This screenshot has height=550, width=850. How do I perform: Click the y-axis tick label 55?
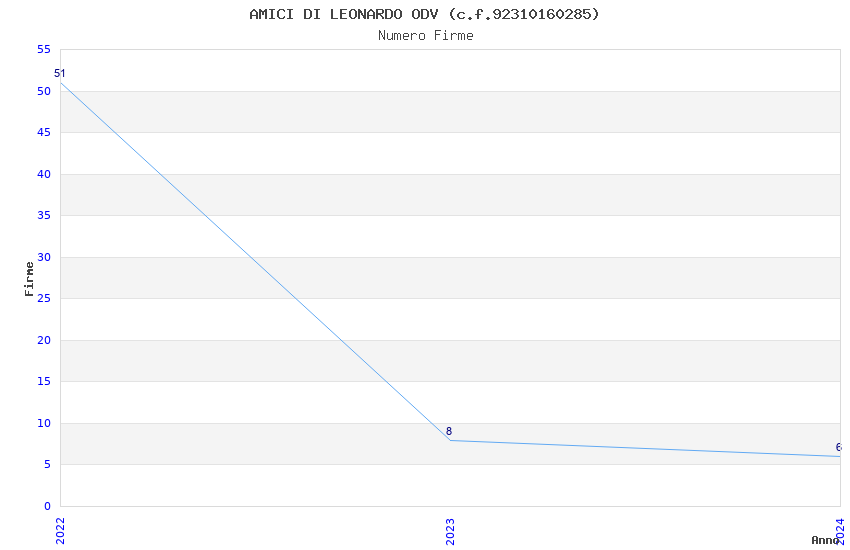[x=44, y=49]
